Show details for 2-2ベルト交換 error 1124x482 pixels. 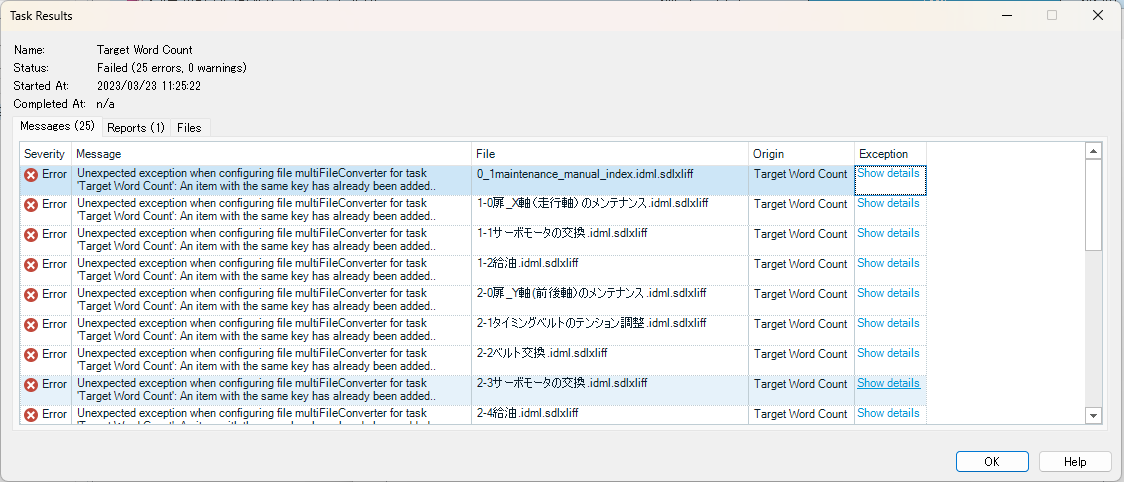point(888,353)
